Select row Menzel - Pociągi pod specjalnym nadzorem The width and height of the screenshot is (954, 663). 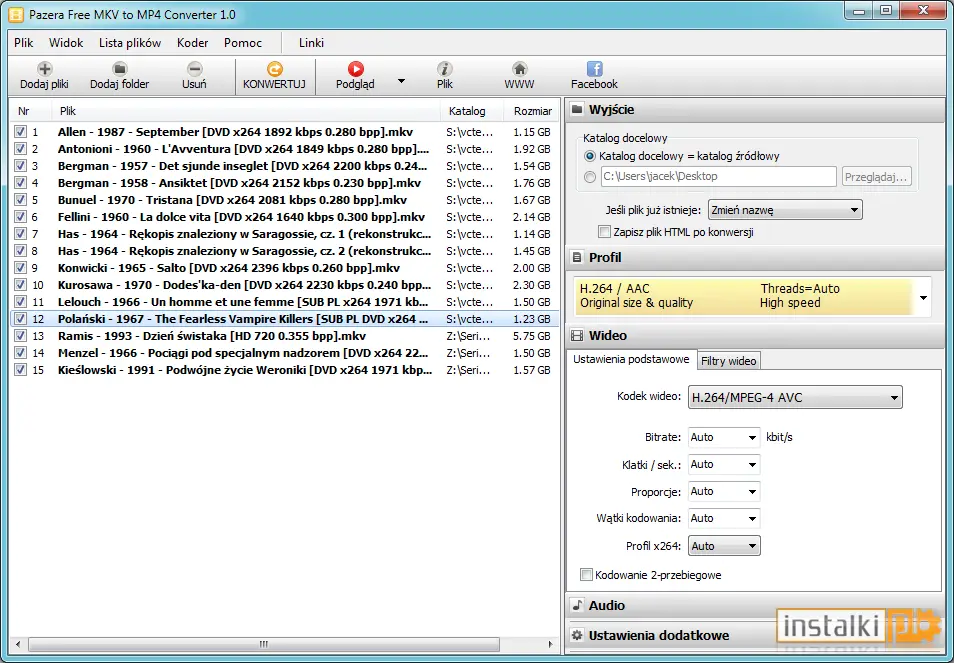285,353
